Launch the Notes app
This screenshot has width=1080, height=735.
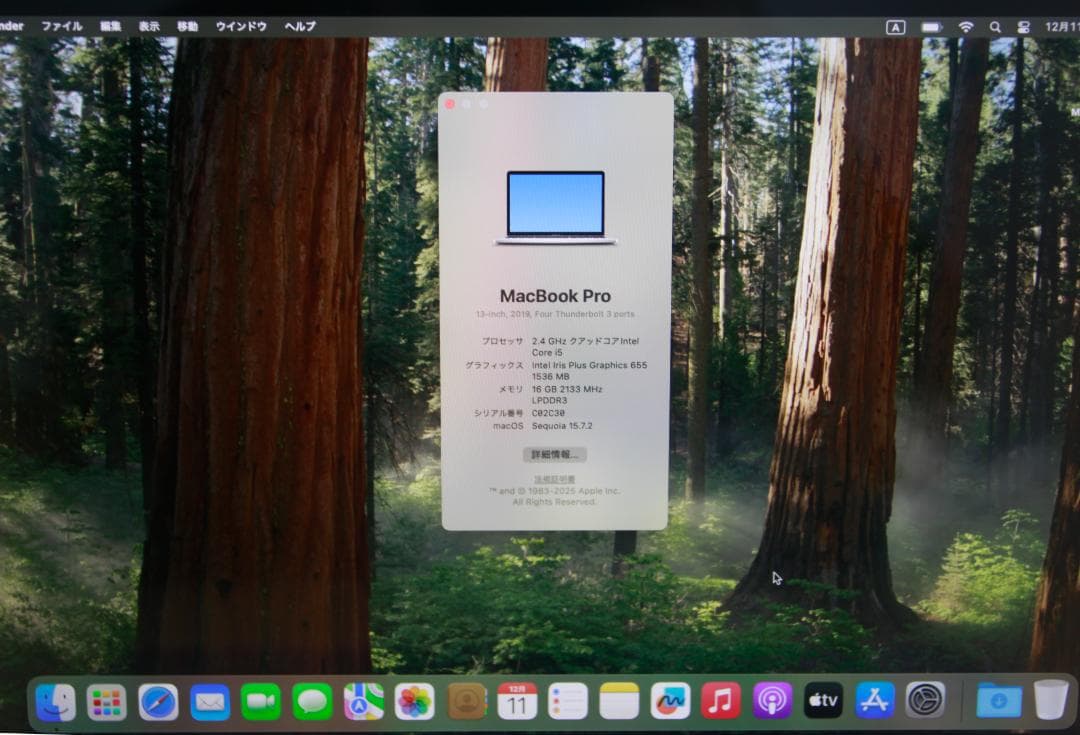tap(618, 700)
